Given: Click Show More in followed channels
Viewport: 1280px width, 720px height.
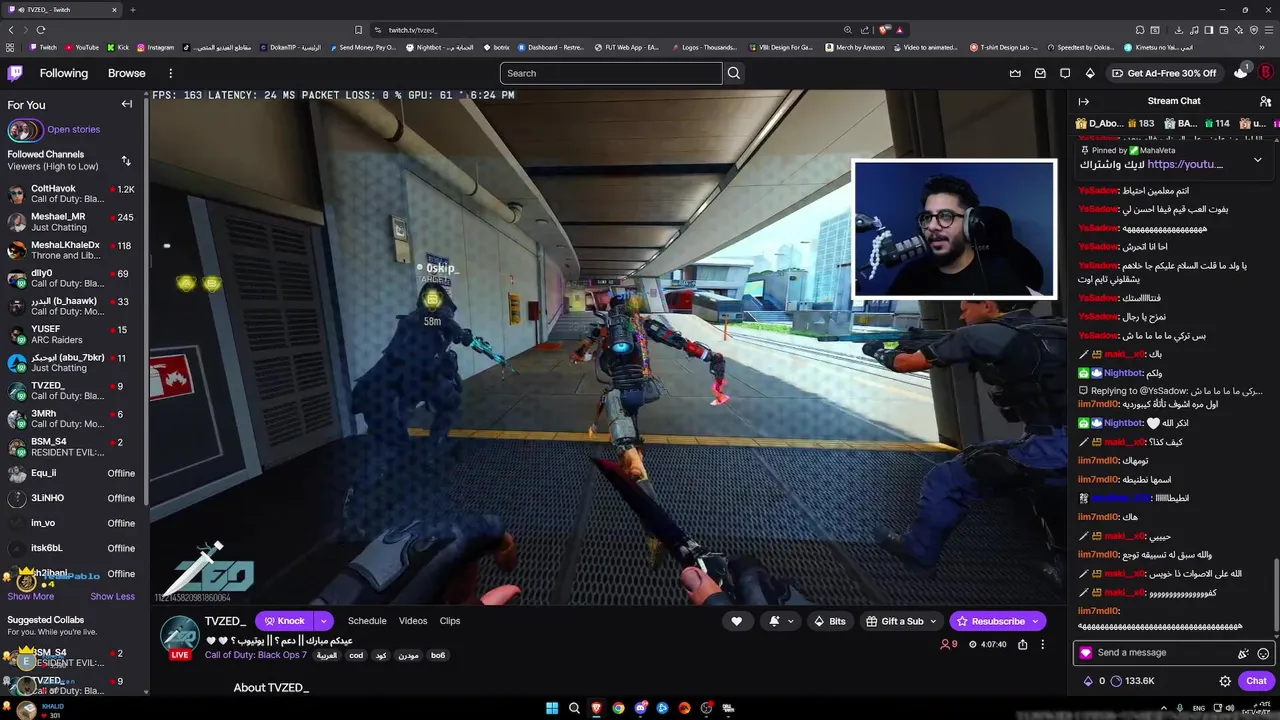Looking at the screenshot, I should coord(31,596).
